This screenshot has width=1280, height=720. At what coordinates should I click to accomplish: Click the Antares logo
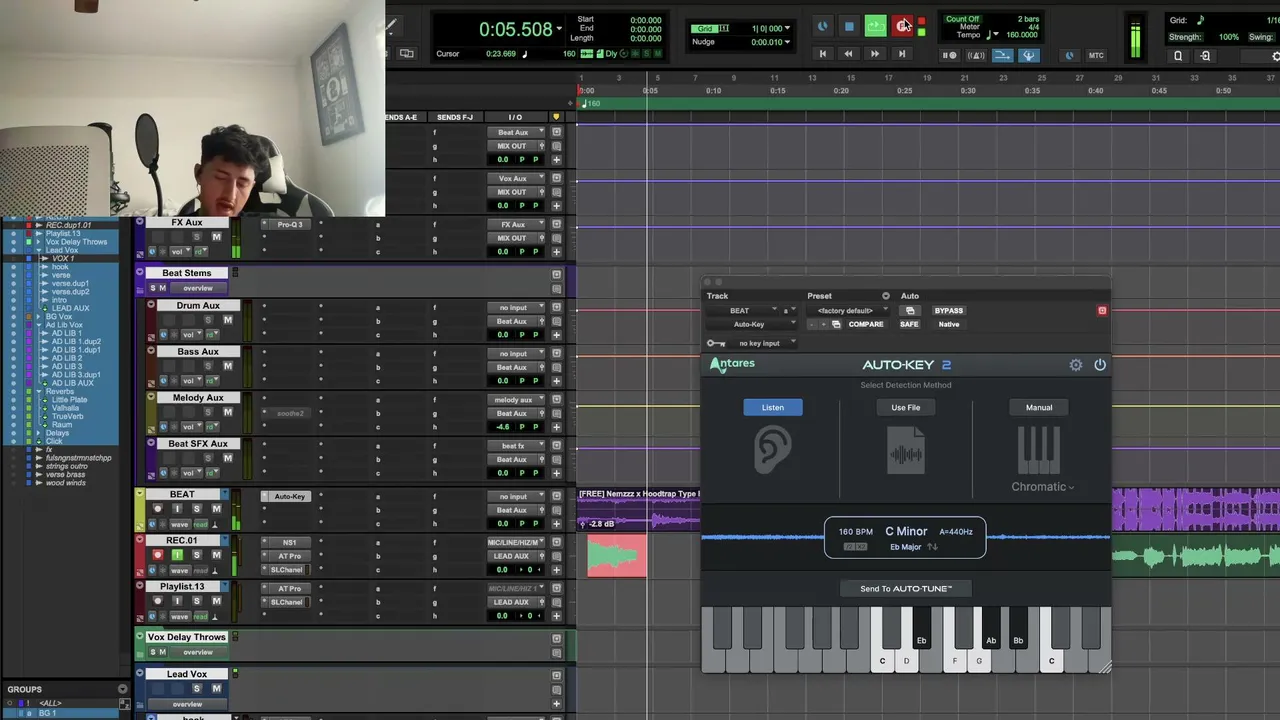[732, 364]
